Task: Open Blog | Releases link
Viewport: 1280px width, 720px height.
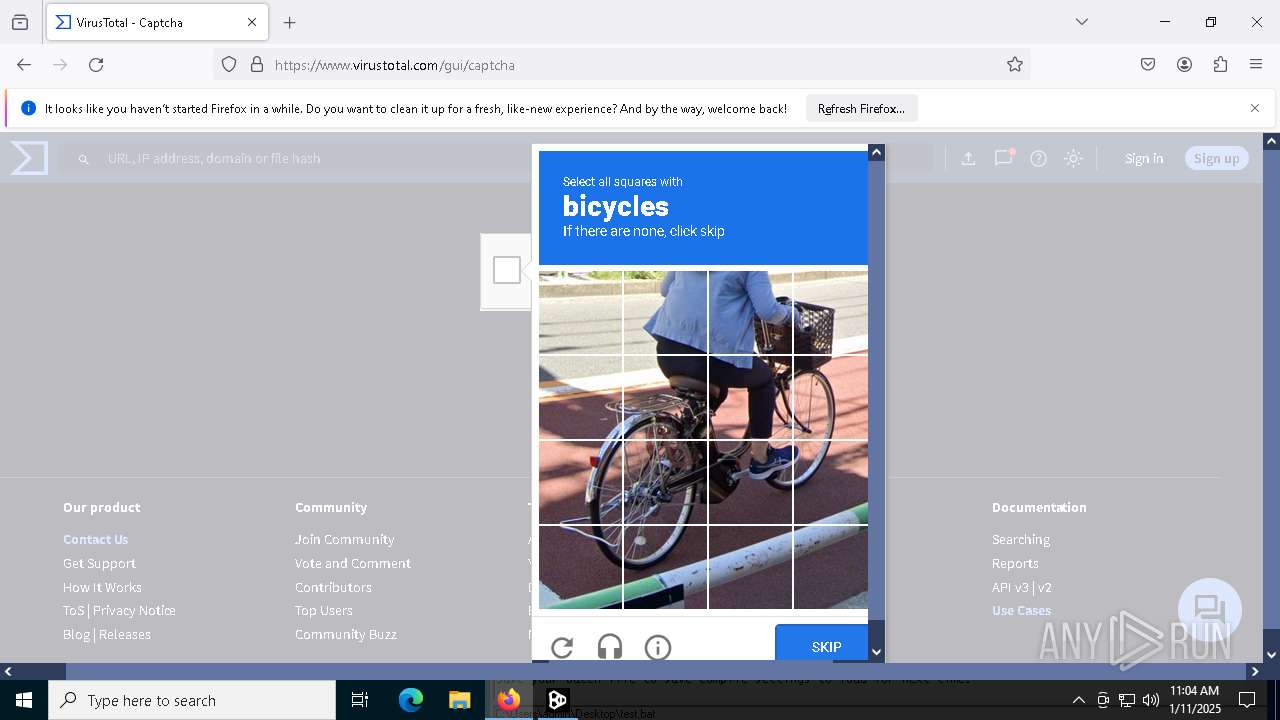Action: [x=107, y=634]
